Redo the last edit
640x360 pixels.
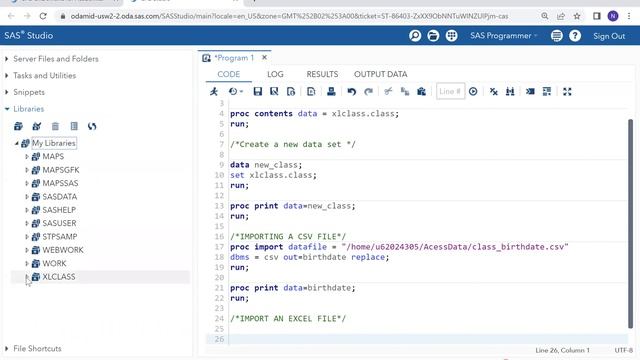[x=368, y=91]
